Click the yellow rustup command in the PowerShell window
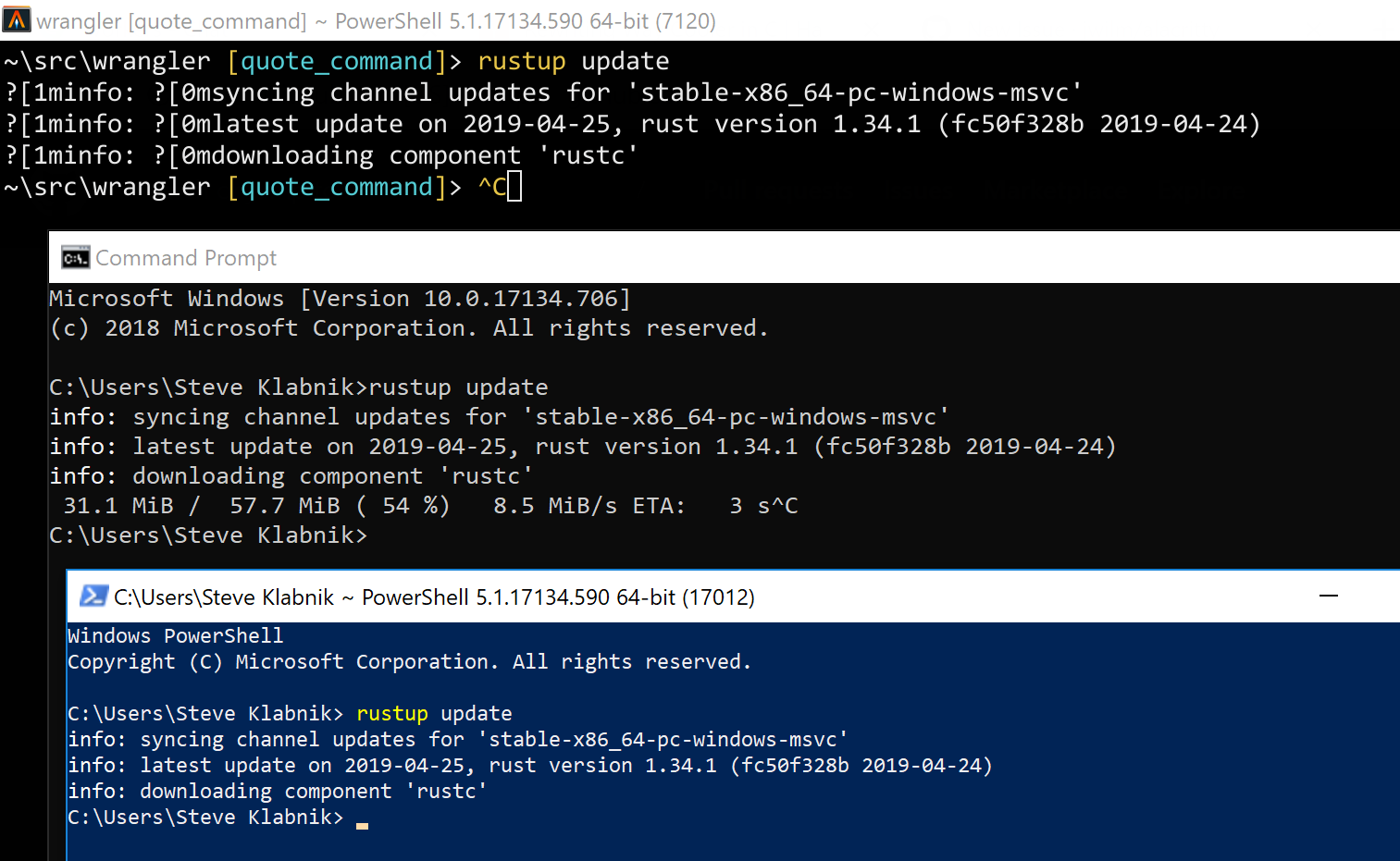 coord(391,713)
